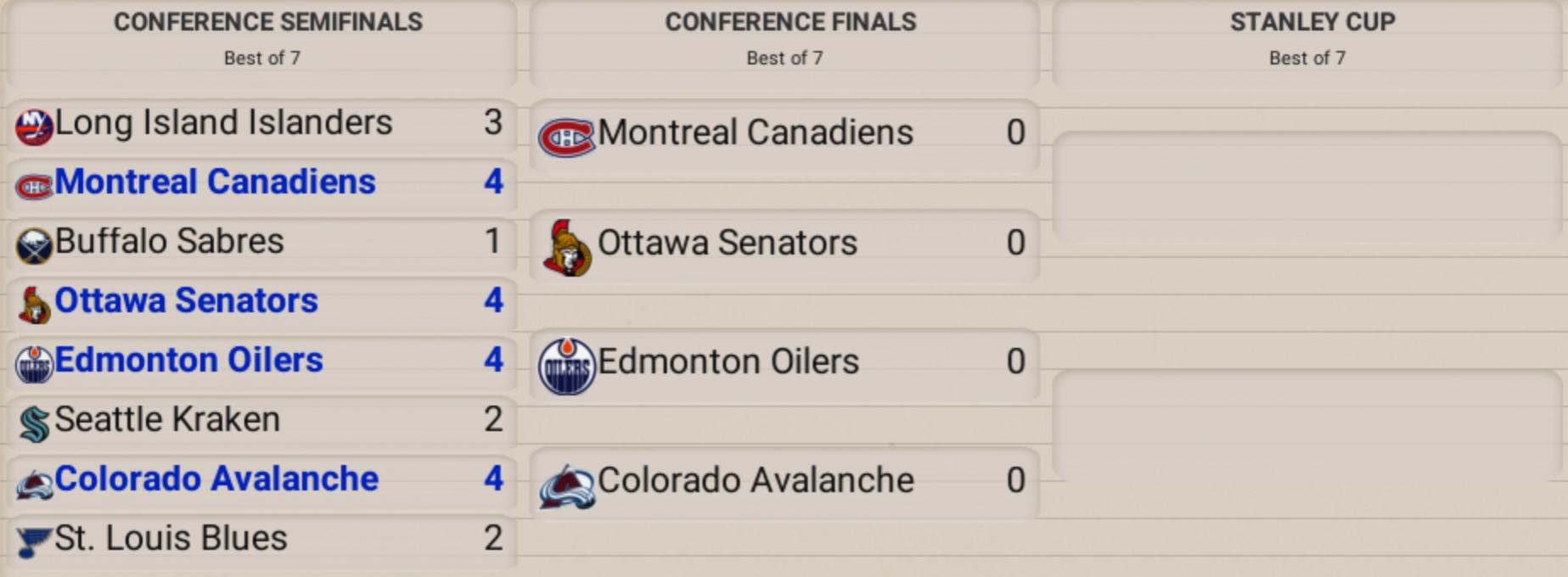The width and height of the screenshot is (1568, 577).
Task: Open the Seattle Kraken team name
Action: coord(167,420)
